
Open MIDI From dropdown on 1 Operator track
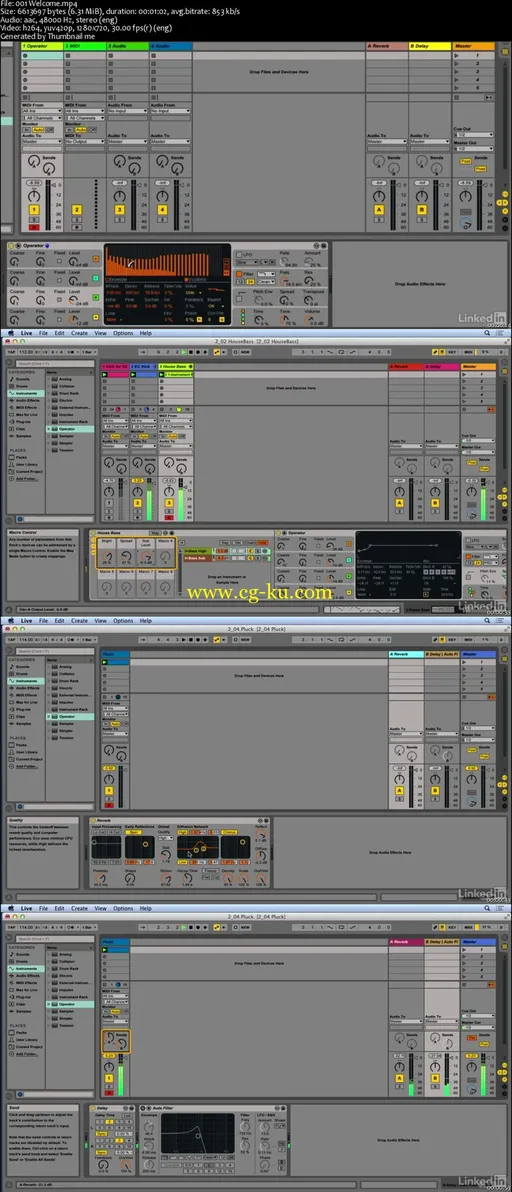tap(41, 111)
